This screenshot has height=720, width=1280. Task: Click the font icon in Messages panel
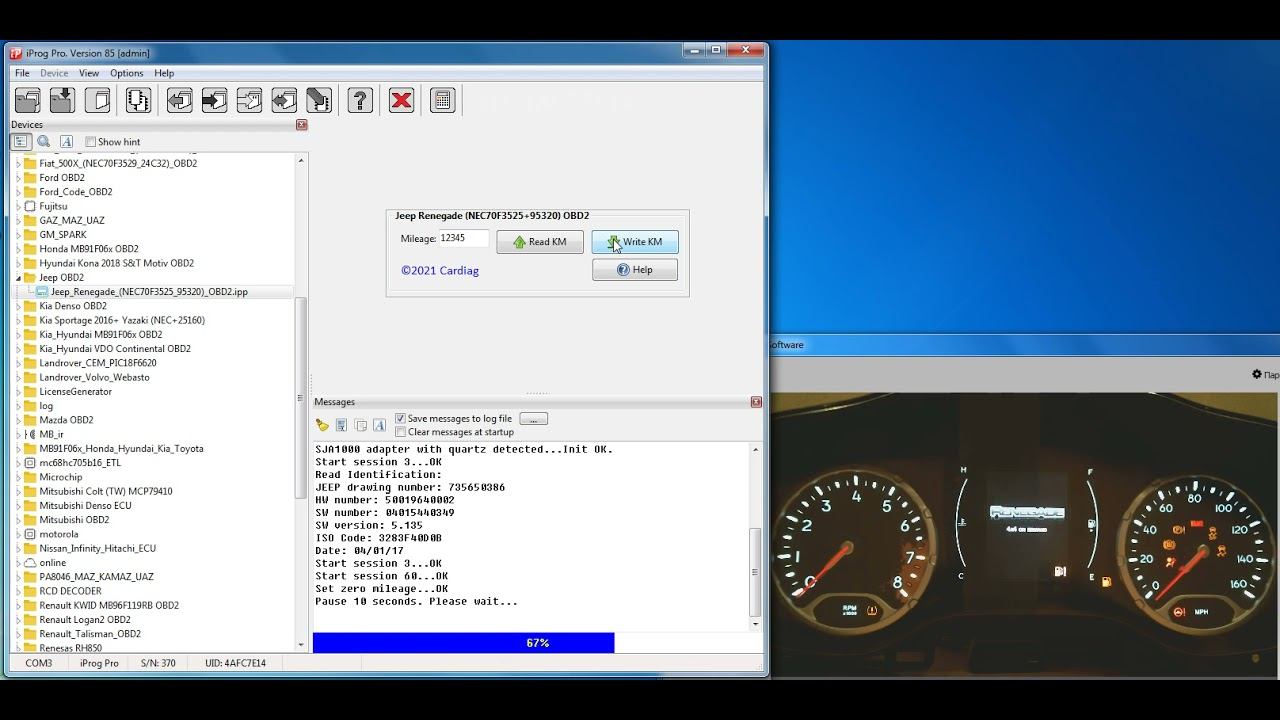[x=379, y=425]
